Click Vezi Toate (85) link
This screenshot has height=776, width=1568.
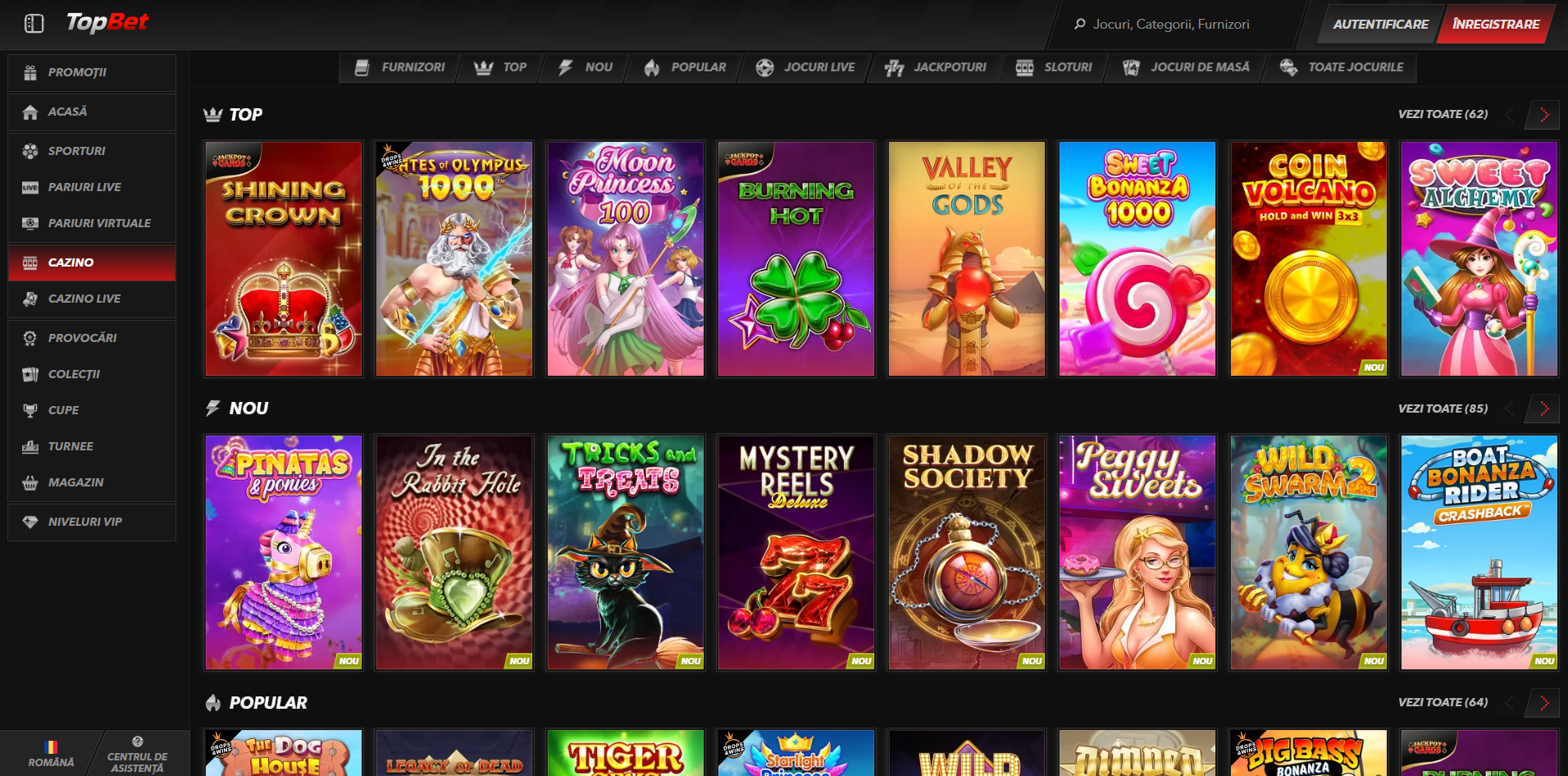tap(1443, 409)
